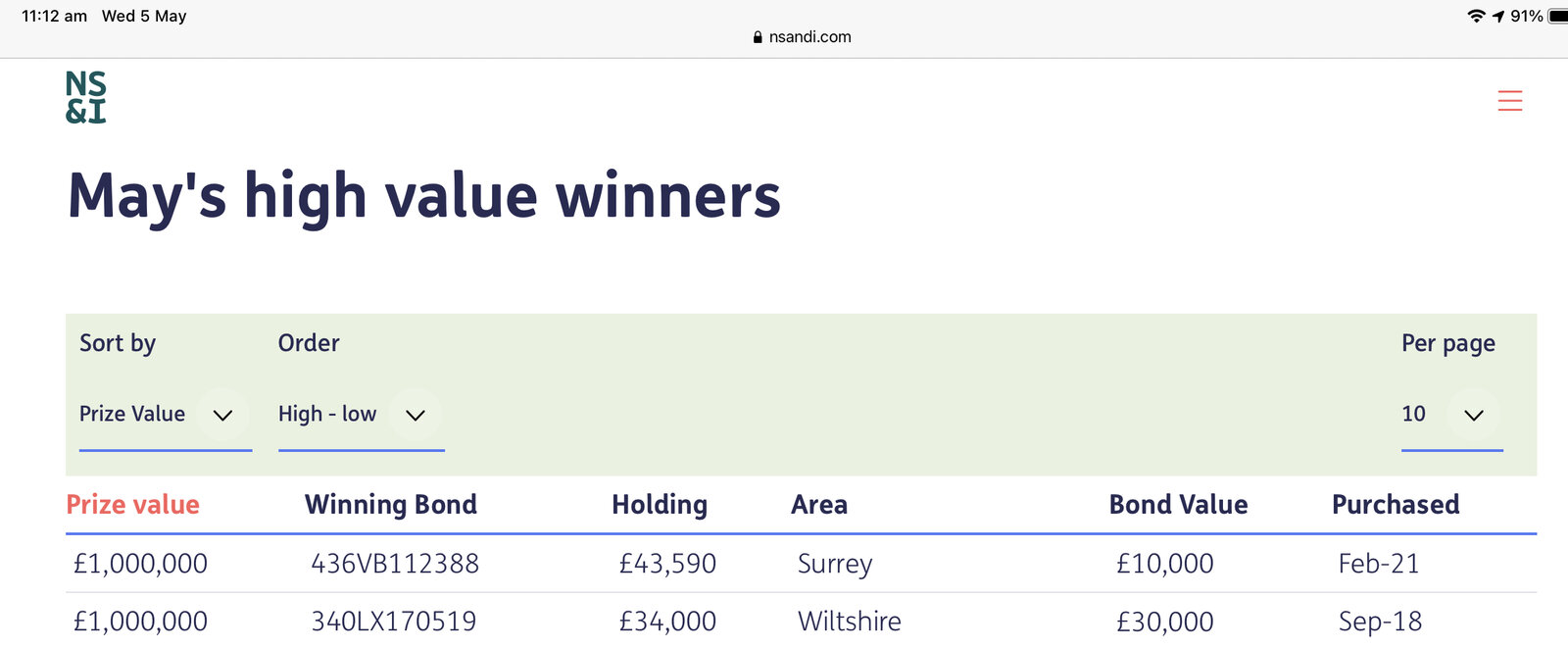Select the nsandi.com address bar
1568x648 pixels.
pyautogui.click(x=809, y=37)
